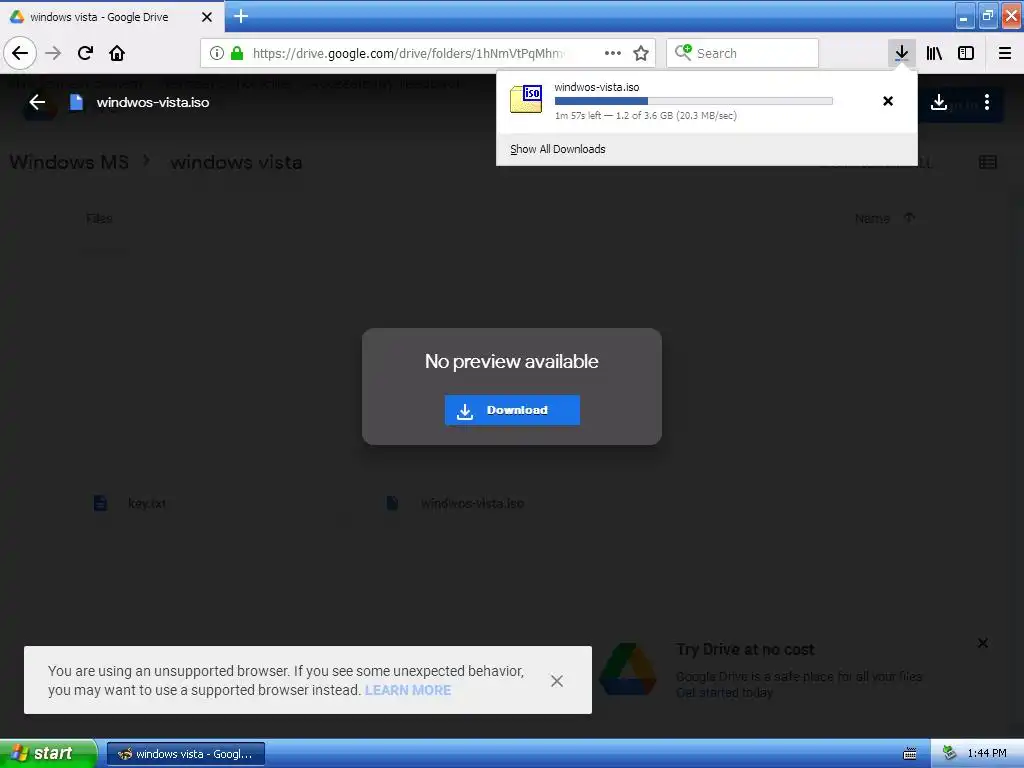Screen dimensions: 1024x768
Task: Cancel the windwos-vista.iso download
Action: point(888,101)
